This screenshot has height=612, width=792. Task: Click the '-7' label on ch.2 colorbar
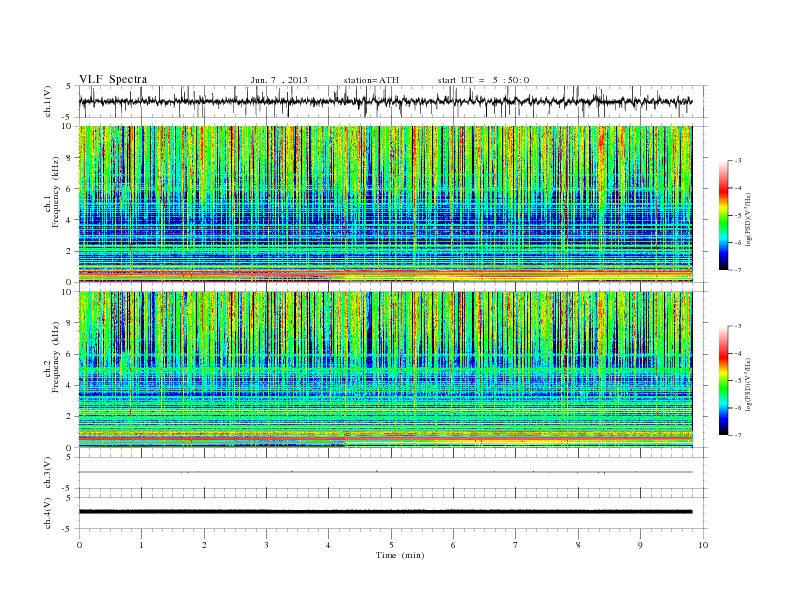737,435
